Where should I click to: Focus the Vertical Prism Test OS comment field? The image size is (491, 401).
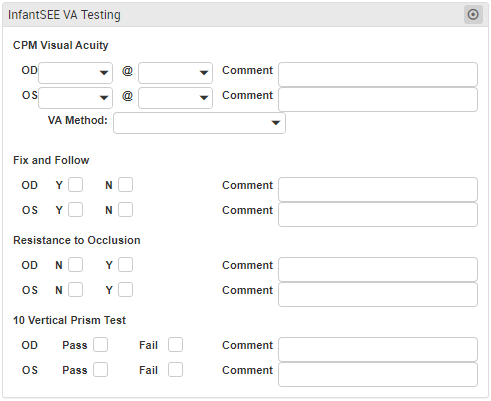coord(378,375)
